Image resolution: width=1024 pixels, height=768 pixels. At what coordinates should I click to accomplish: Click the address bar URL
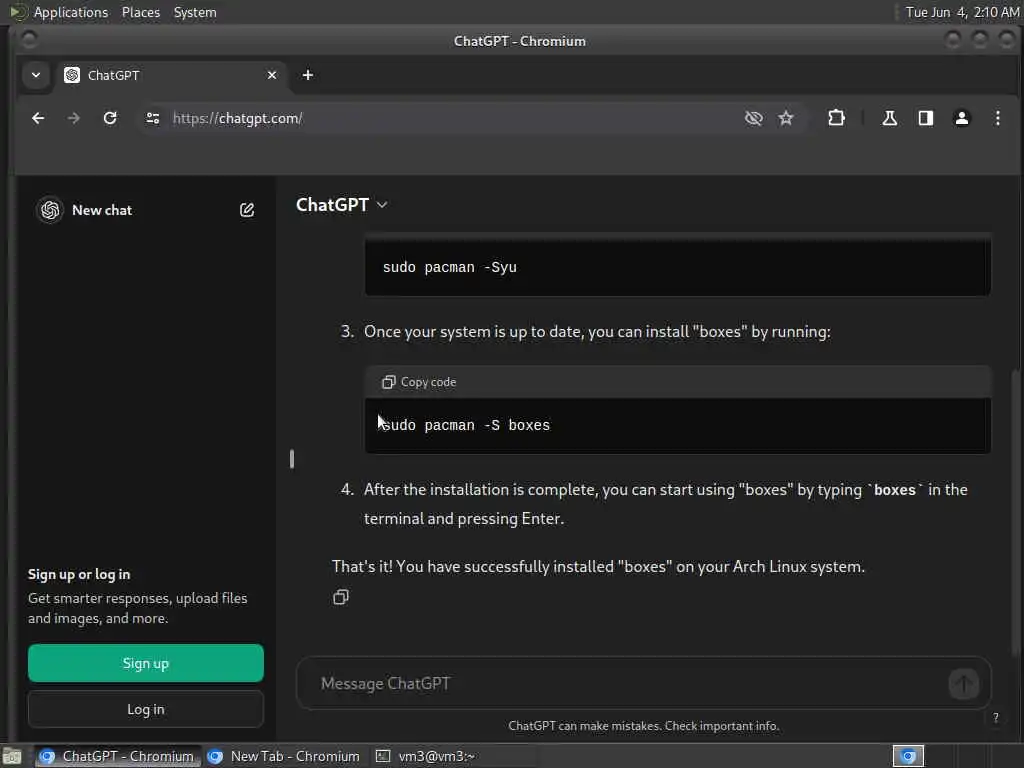(x=238, y=118)
